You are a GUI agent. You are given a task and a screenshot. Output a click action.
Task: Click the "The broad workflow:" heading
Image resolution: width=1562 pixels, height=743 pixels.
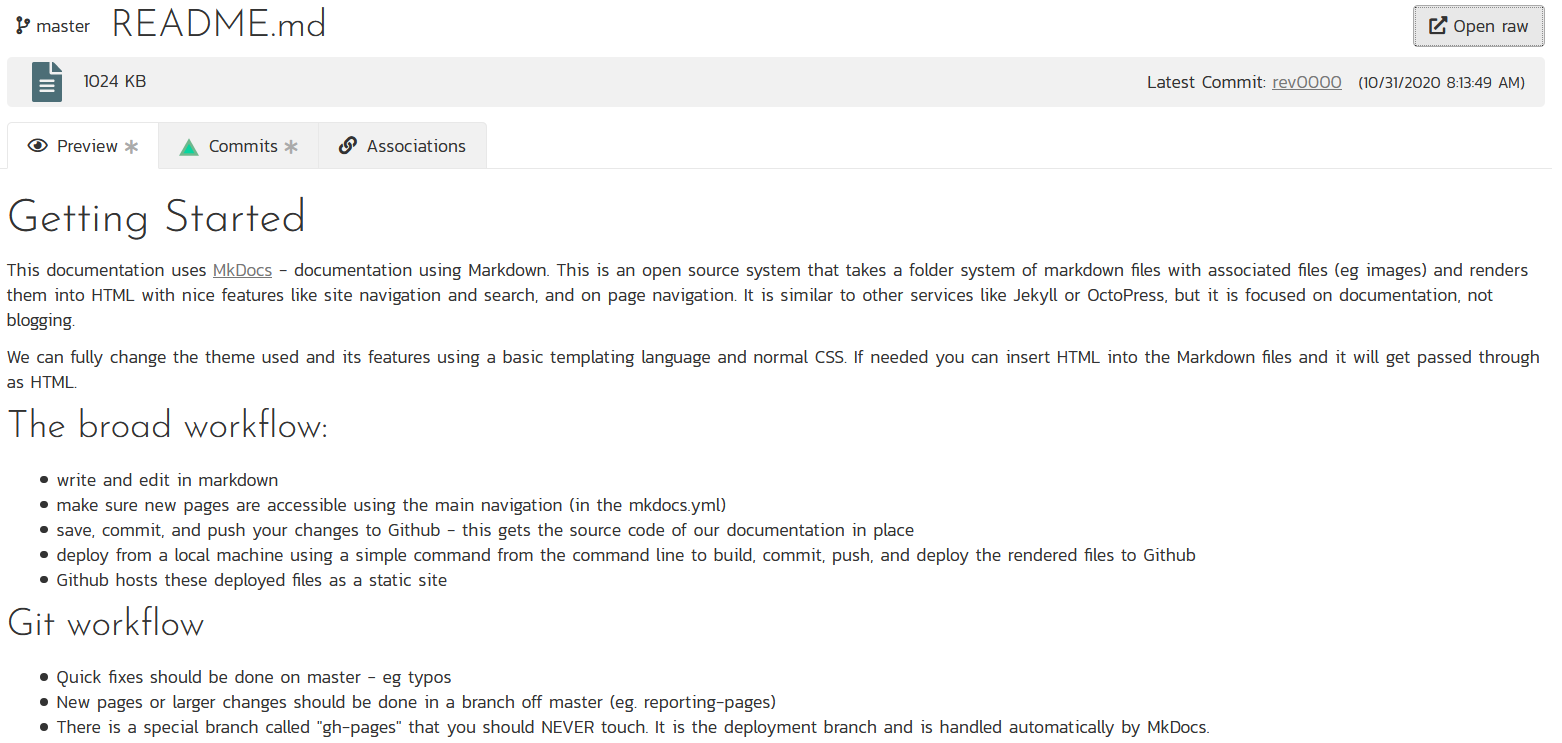coord(167,426)
